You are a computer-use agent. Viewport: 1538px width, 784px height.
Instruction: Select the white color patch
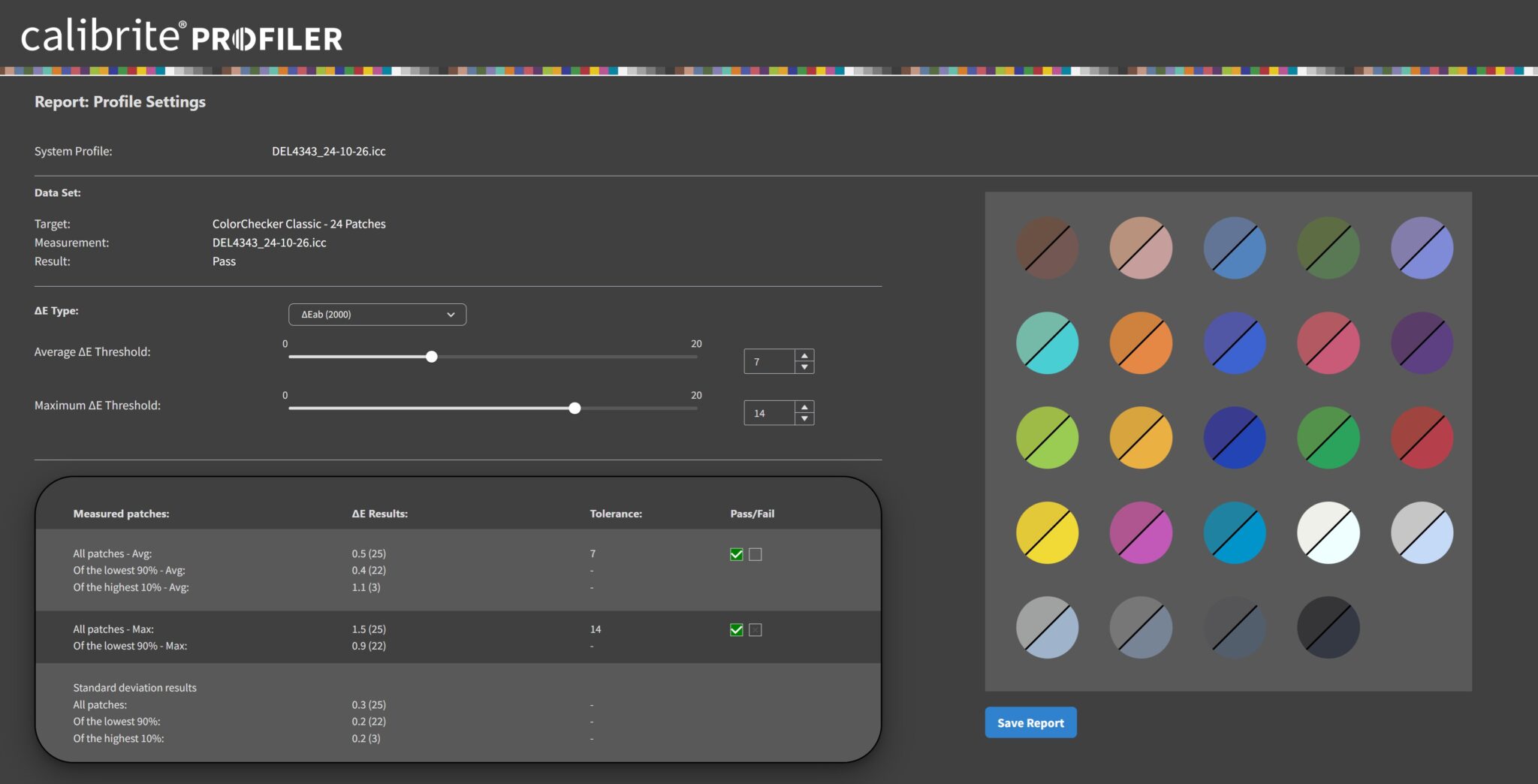(1328, 533)
